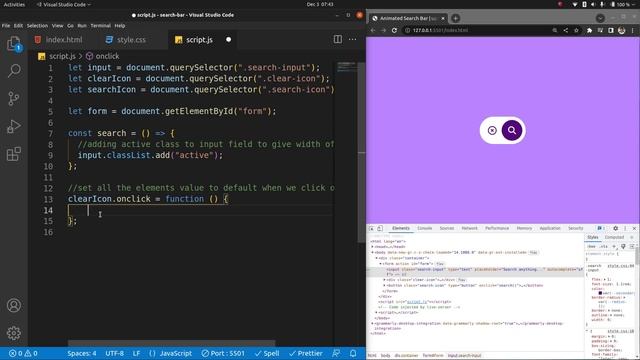Go back in the browser
640x360 pixels.
coord(373,30)
